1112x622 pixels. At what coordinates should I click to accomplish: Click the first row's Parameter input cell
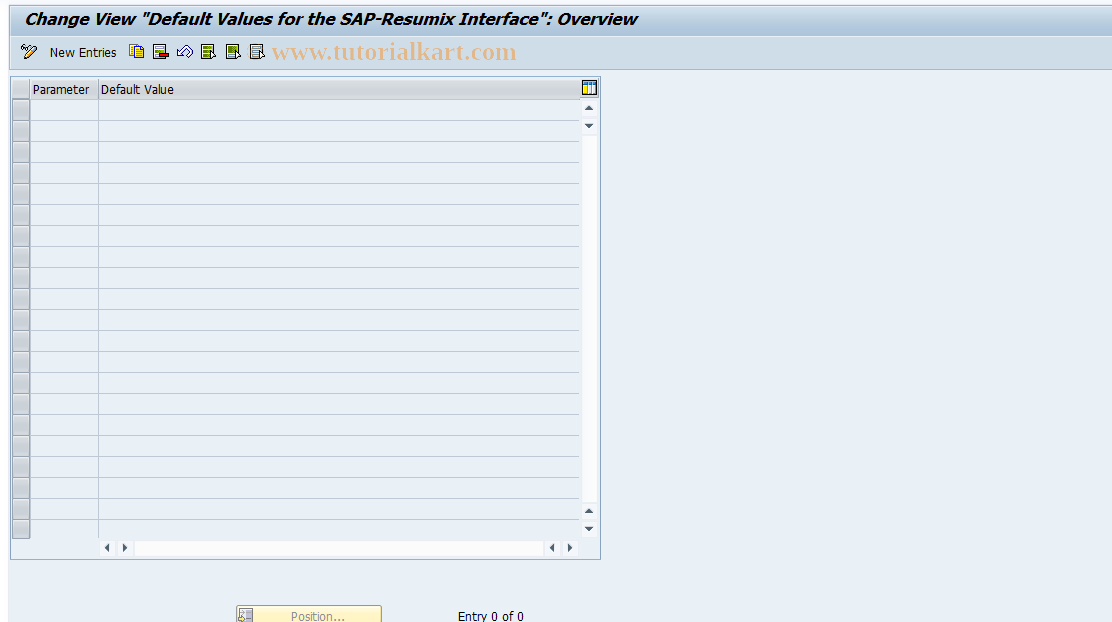click(64, 110)
